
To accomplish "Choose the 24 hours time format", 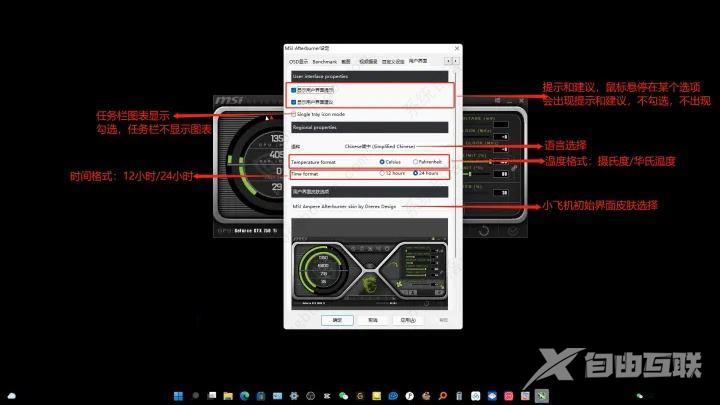I will [415, 174].
